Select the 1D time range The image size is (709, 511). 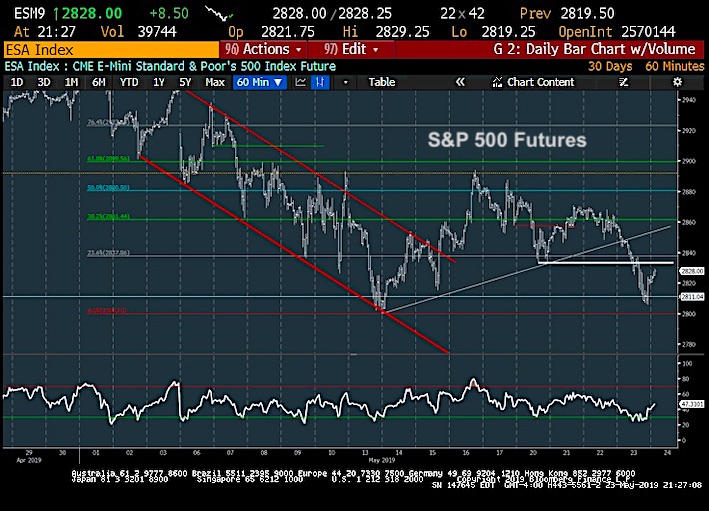[x=17, y=82]
